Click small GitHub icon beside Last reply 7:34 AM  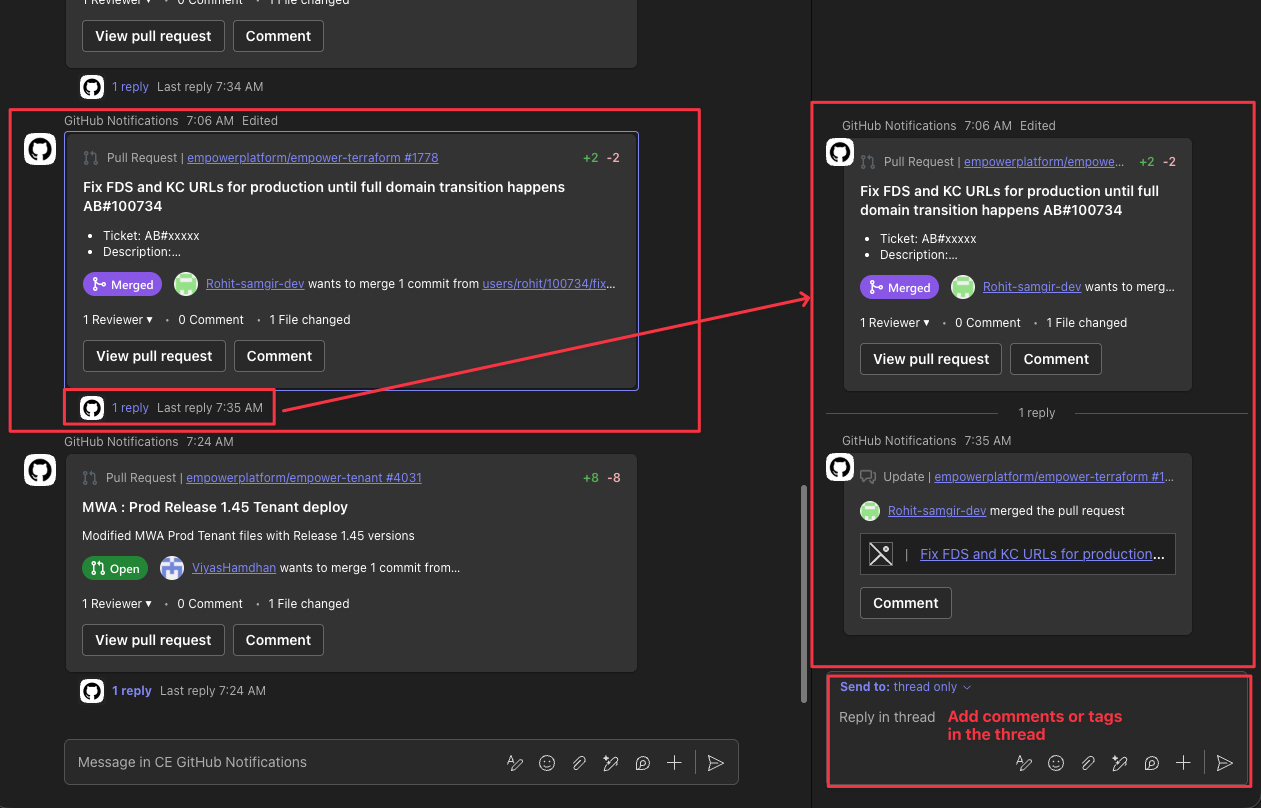(x=92, y=87)
